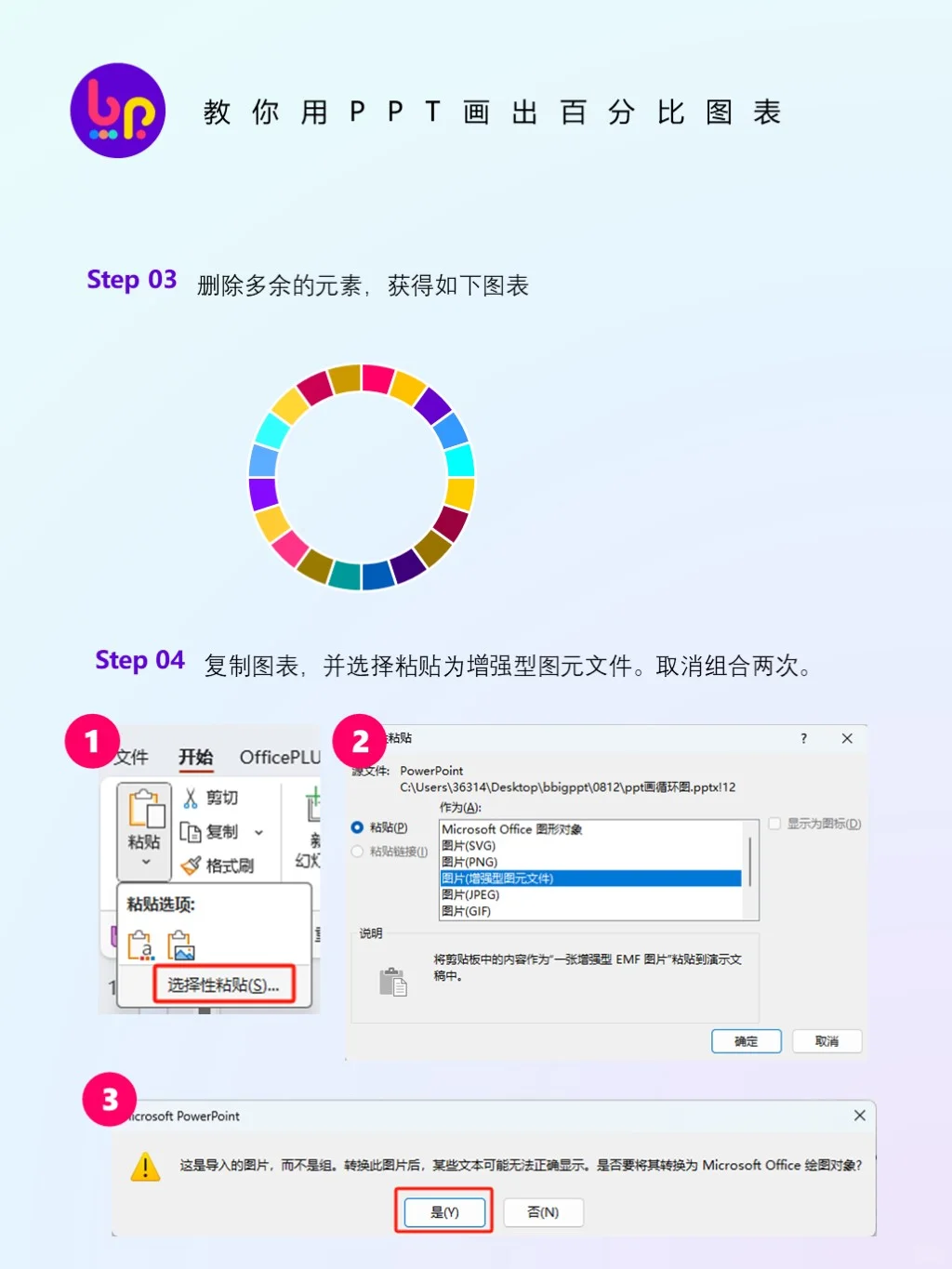Switch to the 开始 ribbon tab
Image resolution: width=952 pixels, height=1269 pixels.
pos(196,758)
